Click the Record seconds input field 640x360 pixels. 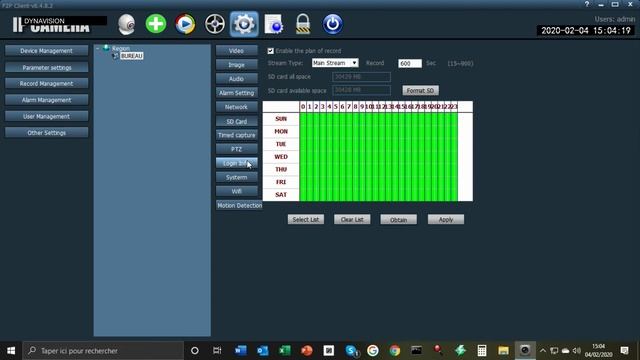point(410,63)
